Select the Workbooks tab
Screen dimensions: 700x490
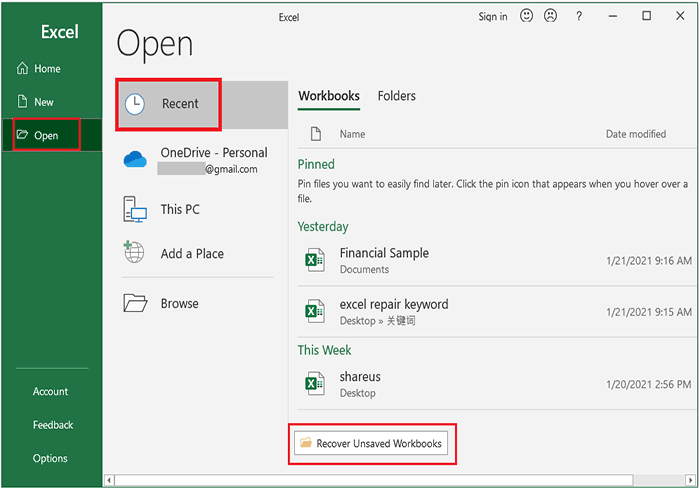coord(329,96)
